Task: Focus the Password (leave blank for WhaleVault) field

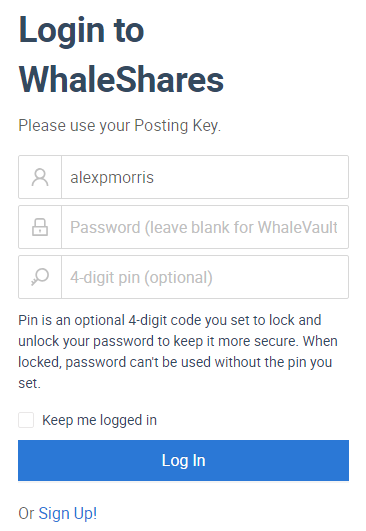Action: 205,227
